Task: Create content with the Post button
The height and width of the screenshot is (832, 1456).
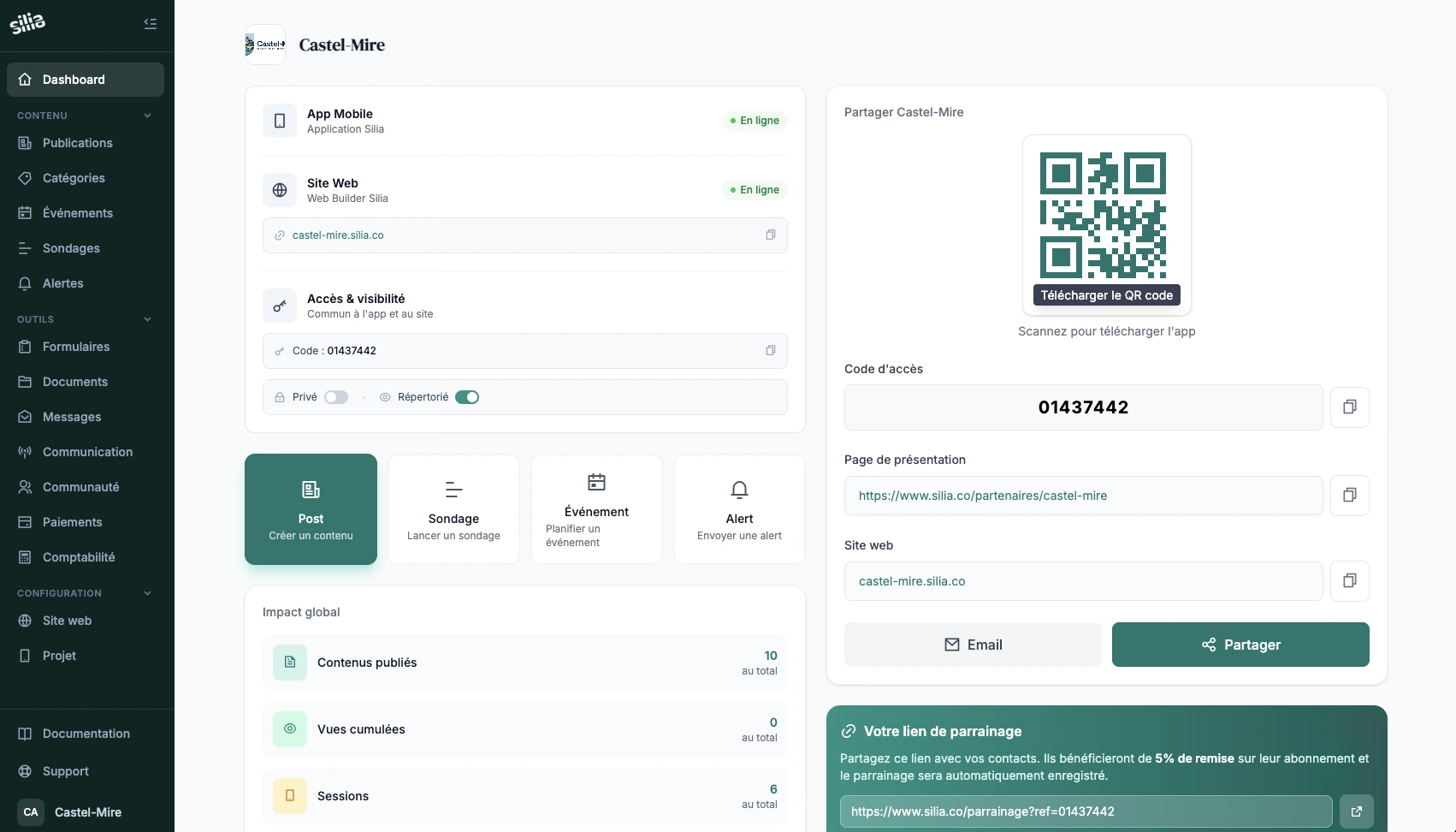Action: pos(311,509)
